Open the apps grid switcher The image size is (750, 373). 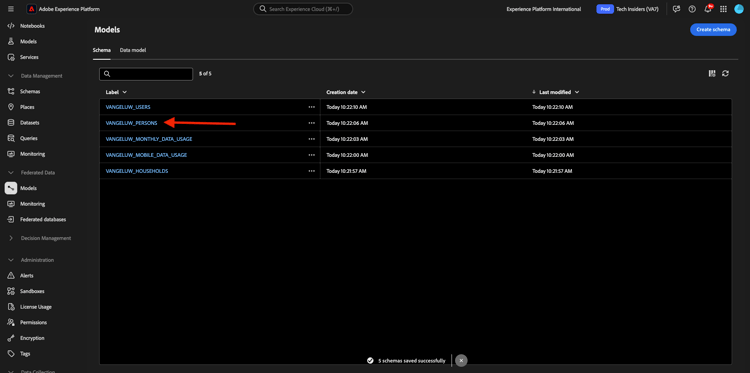click(x=723, y=9)
